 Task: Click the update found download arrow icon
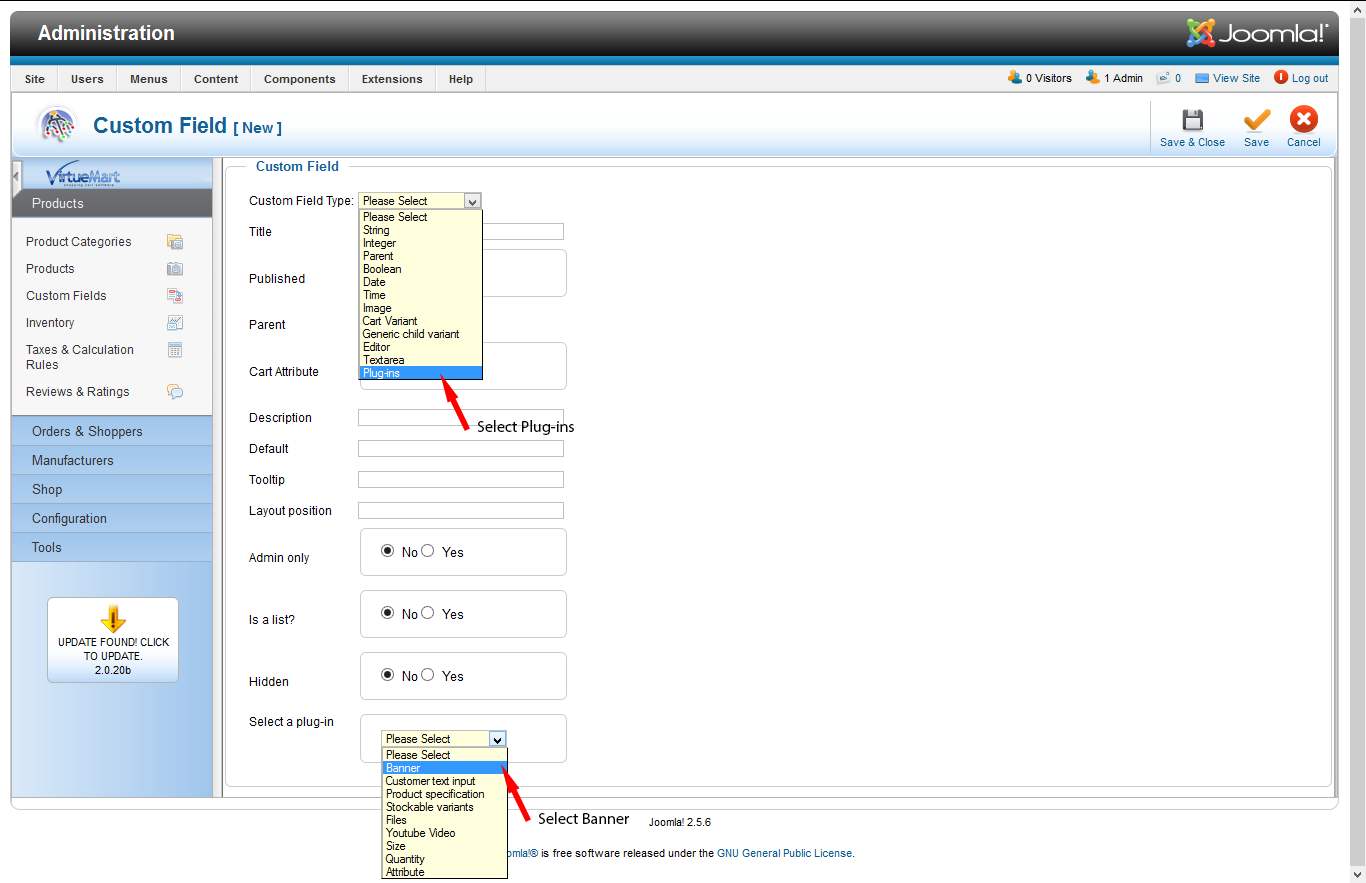(113, 618)
